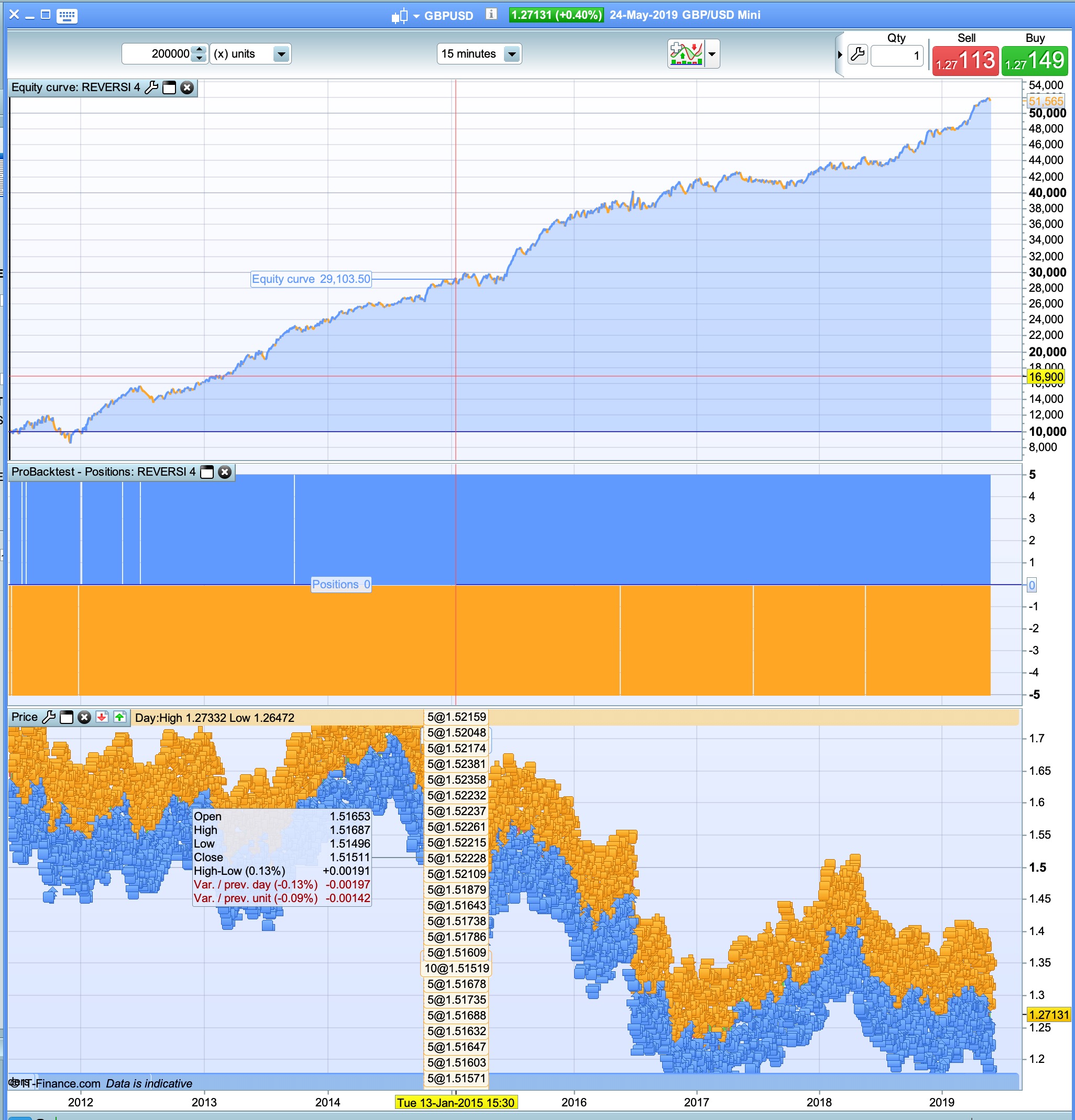Open the (x) units dropdown
The image size is (1075, 1120).
pos(281,54)
